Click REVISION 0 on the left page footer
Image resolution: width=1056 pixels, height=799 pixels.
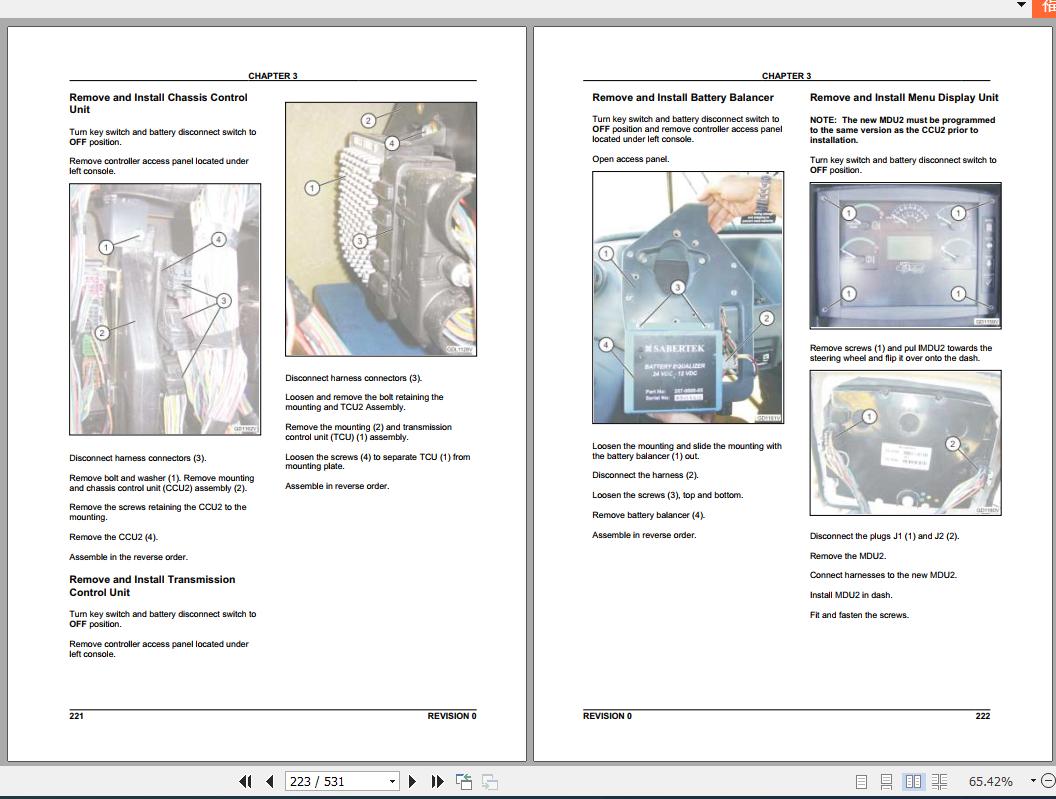point(451,715)
